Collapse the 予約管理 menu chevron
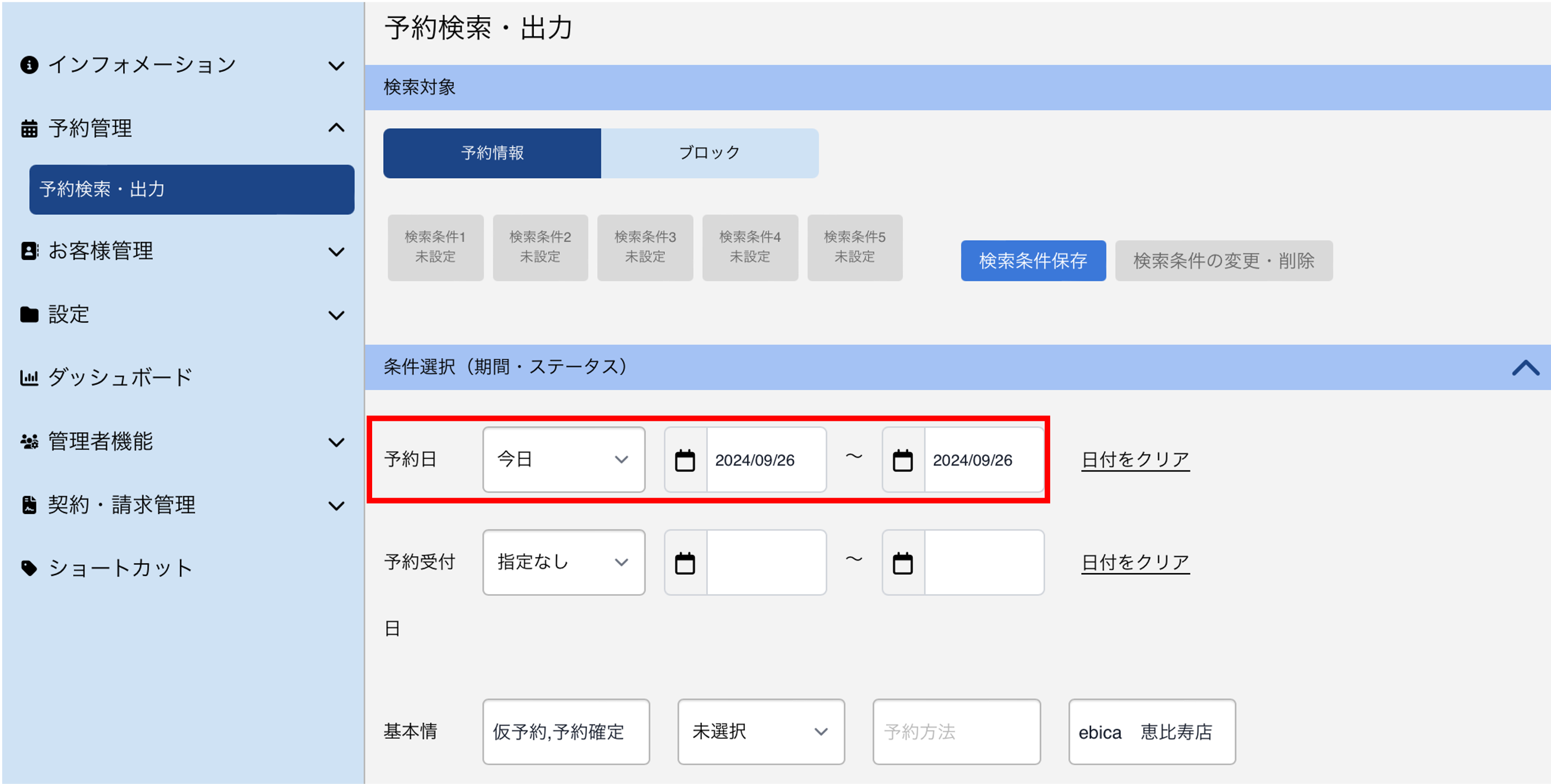The height and width of the screenshot is (784, 1551). [x=336, y=128]
